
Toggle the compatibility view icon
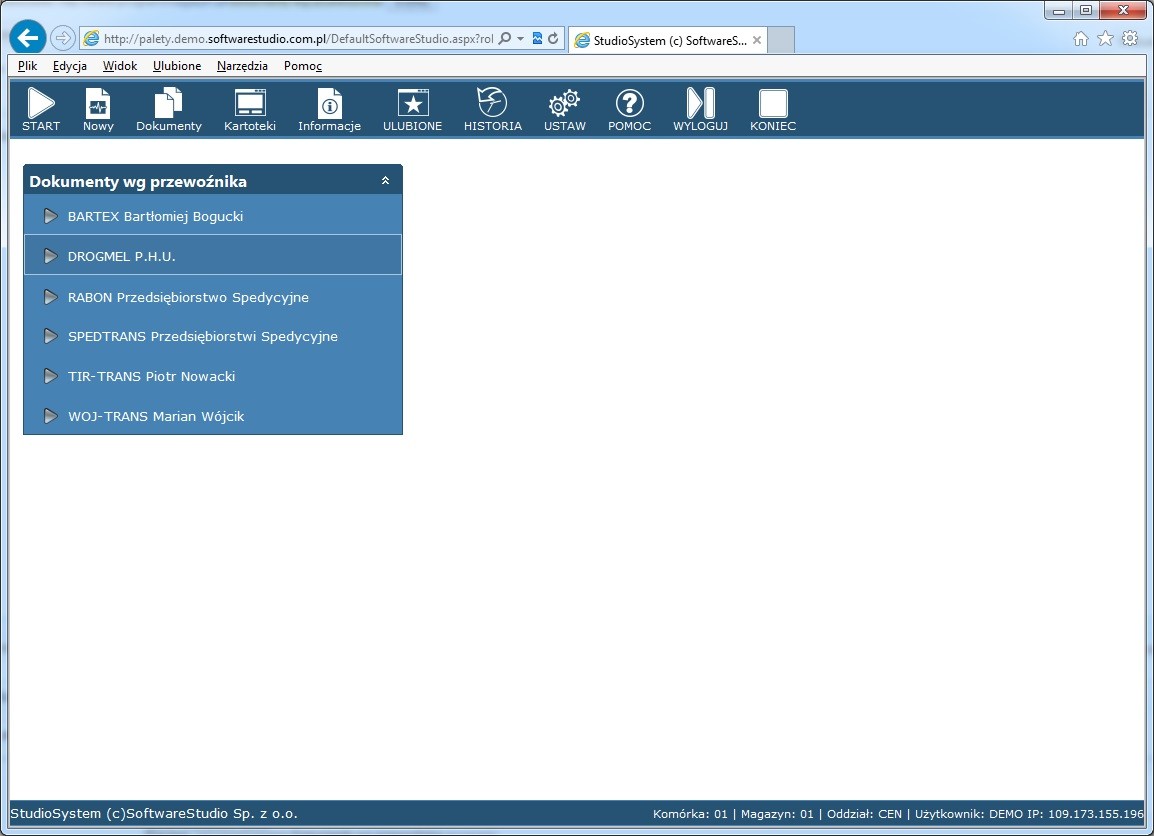(537, 38)
